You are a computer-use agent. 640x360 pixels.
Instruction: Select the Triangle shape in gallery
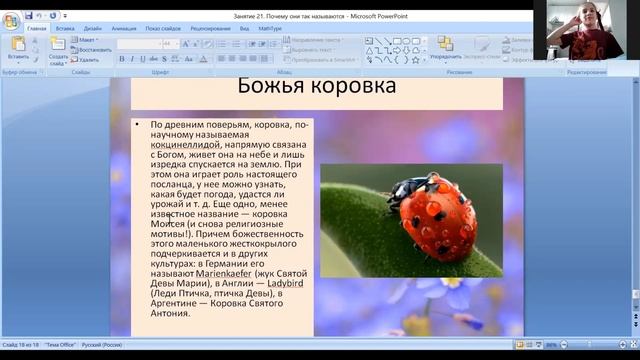coord(369,51)
